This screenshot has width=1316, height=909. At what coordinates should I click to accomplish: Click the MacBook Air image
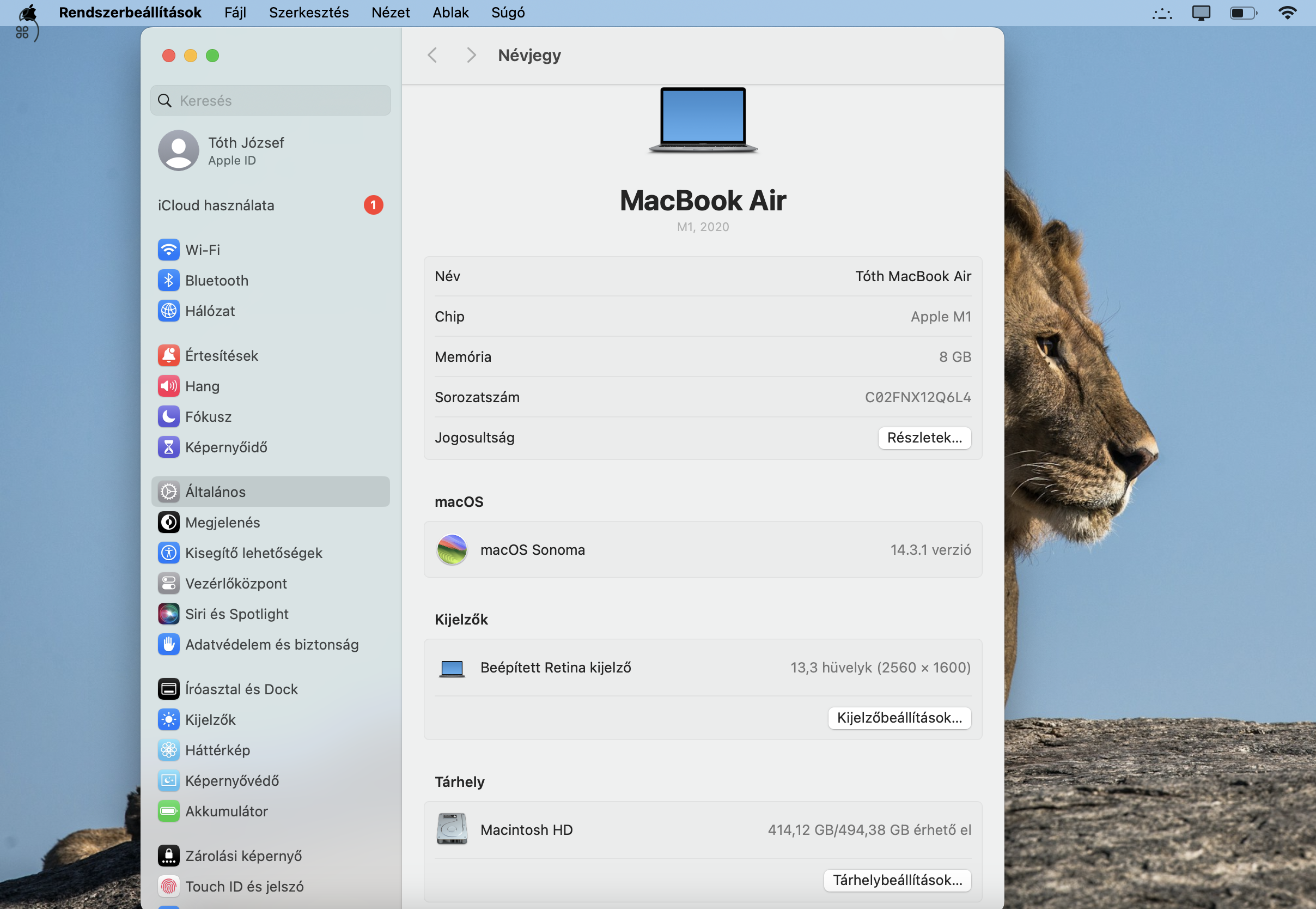703,120
